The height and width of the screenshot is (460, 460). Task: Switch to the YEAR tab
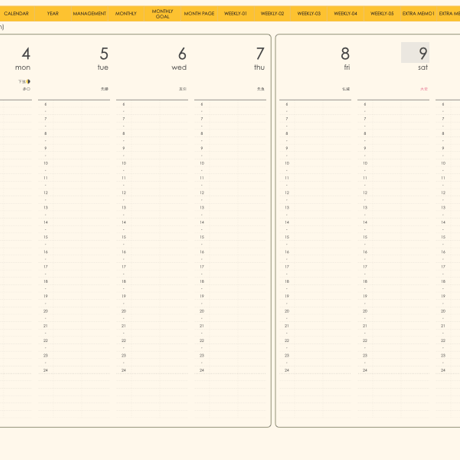tap(53, 14)
